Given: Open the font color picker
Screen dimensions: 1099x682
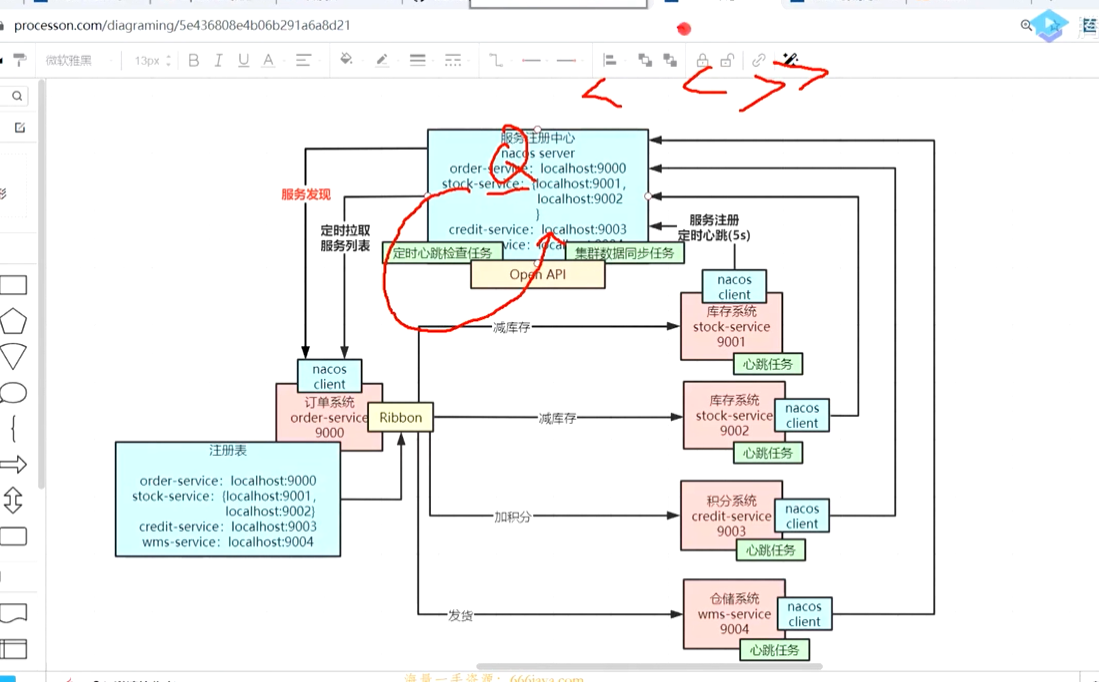Looking at the screenshot, I should point(268,61).
